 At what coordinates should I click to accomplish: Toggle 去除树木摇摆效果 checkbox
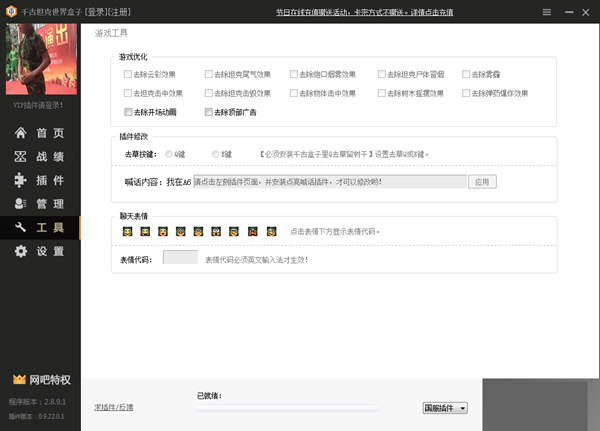[x=382, y=93]
